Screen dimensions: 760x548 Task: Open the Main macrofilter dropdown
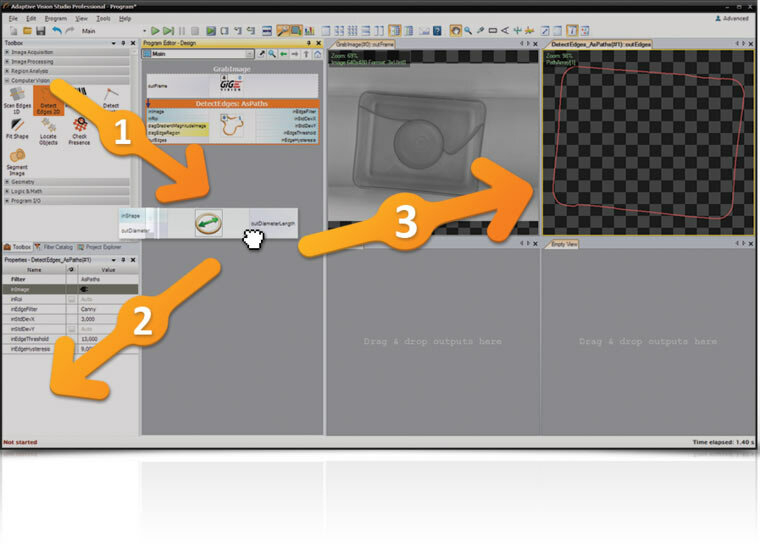click(249, 54)
